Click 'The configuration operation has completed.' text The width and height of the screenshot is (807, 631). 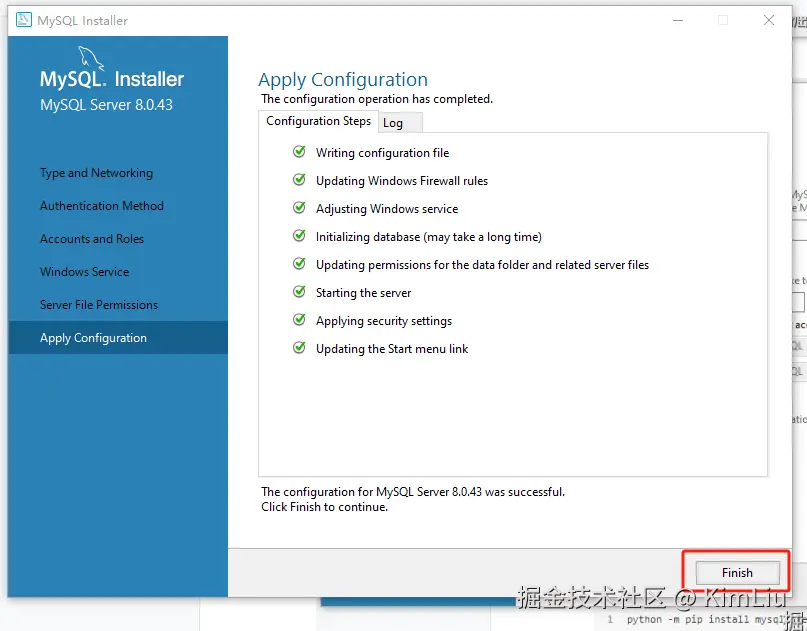click(377, 99)
